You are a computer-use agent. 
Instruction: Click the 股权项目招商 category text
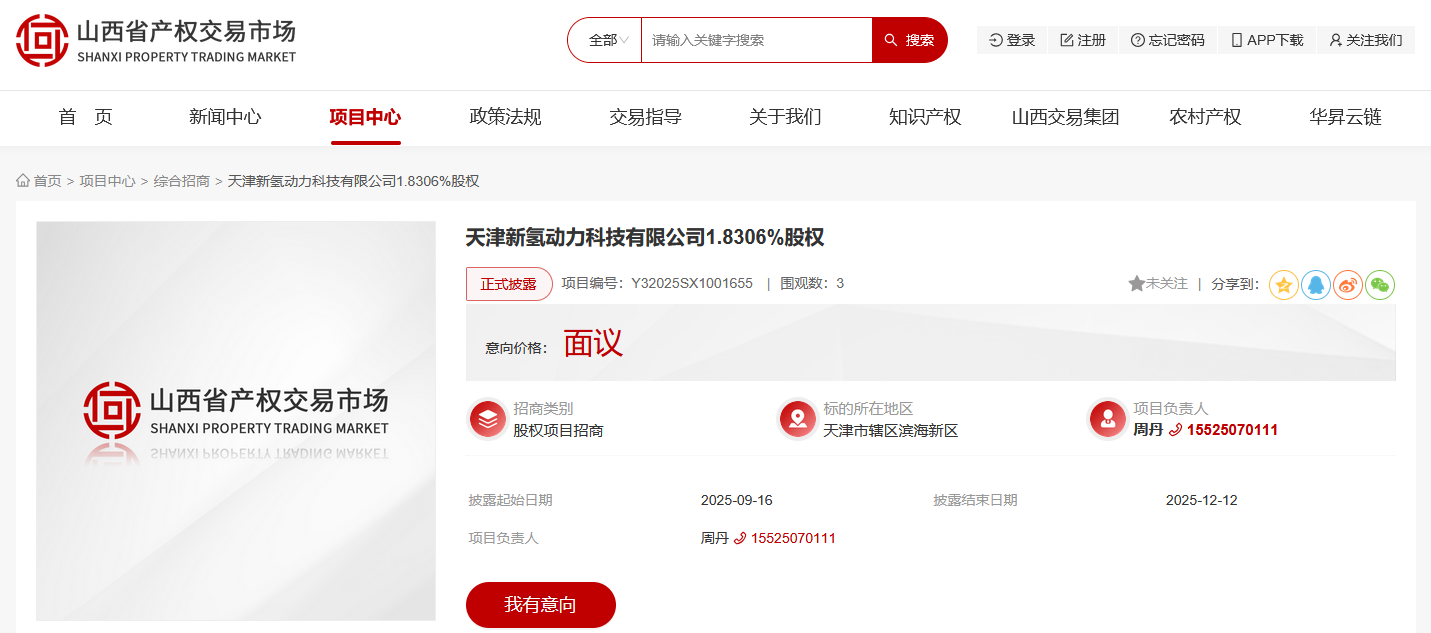pyautogui.click(x=559, y=431)
